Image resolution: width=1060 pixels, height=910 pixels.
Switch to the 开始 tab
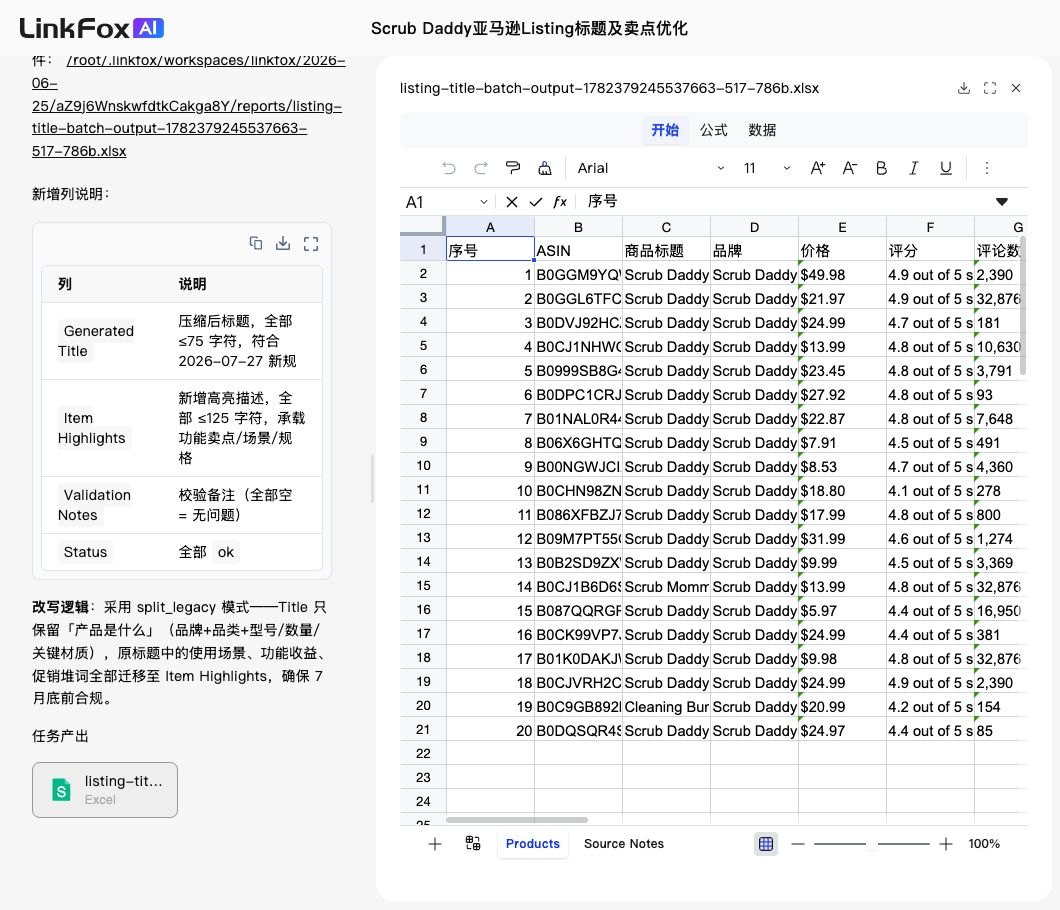pos(665,130)
